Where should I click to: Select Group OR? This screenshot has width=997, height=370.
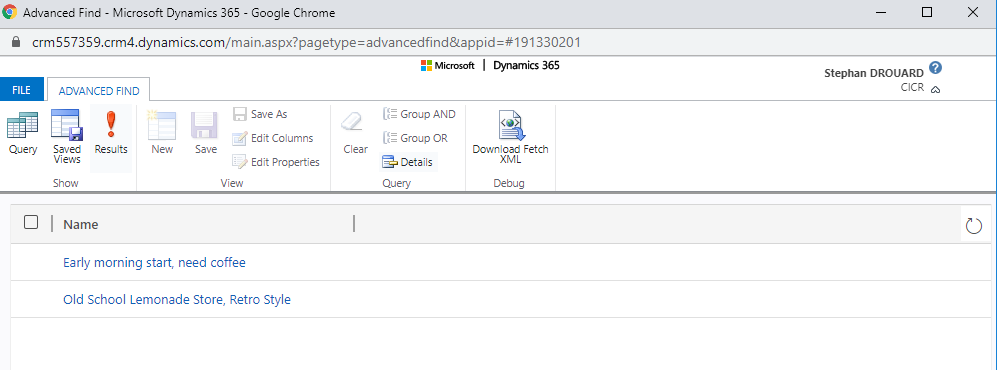click(415, 138)
